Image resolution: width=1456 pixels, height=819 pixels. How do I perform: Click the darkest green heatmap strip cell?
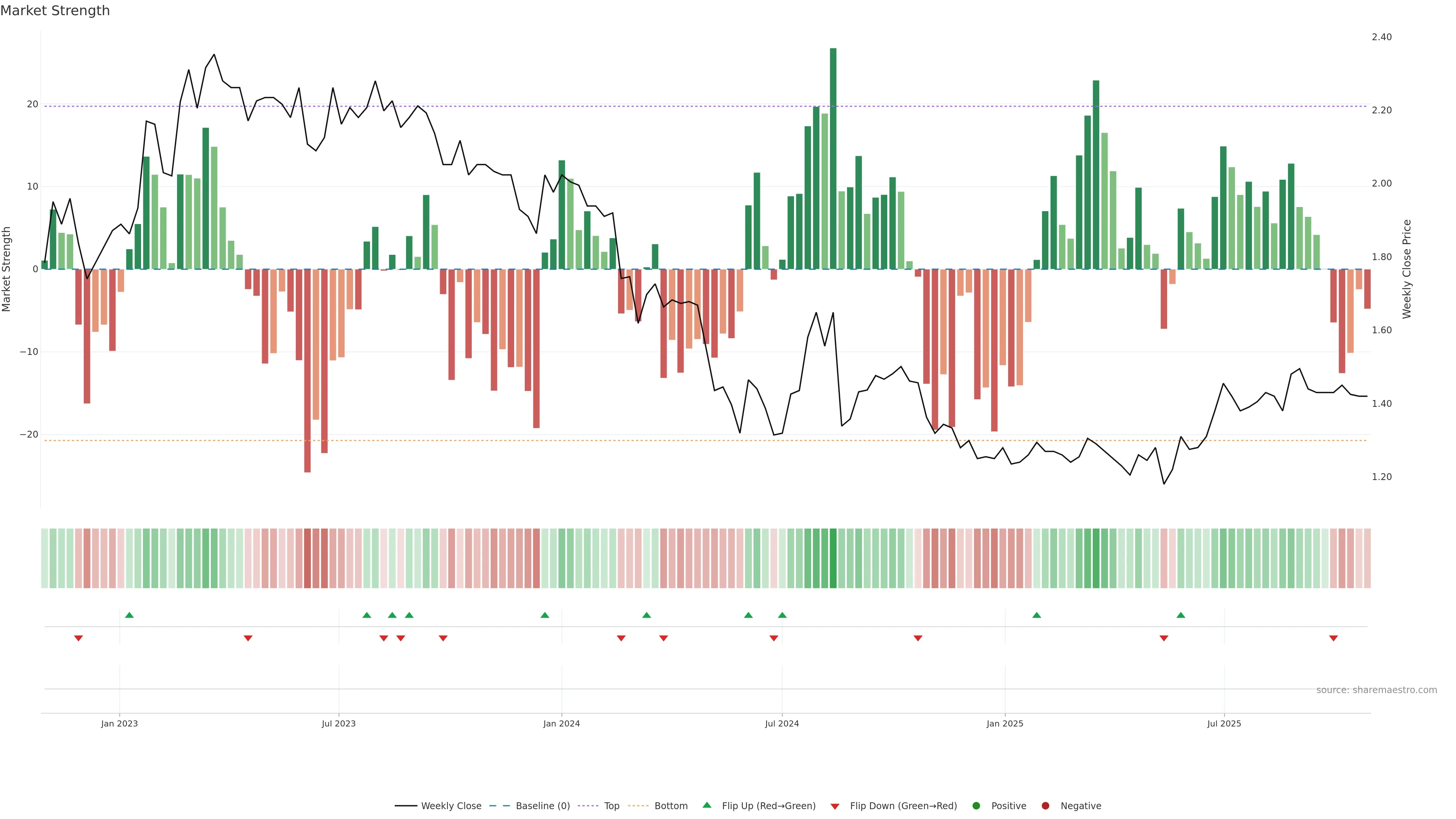tap(833, 559)
